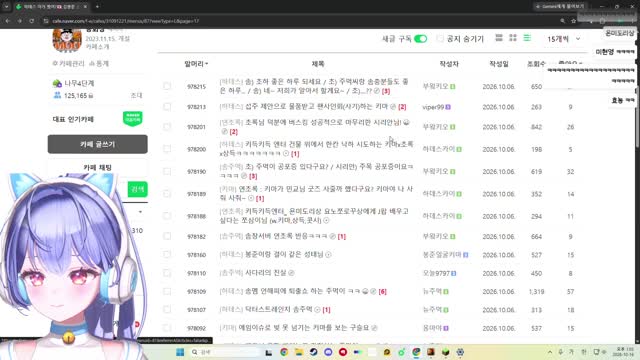Viewport: 640px width, 360px height.
Task: Expand the system tray hidden icons chevron
Action: tap(550, 352)
